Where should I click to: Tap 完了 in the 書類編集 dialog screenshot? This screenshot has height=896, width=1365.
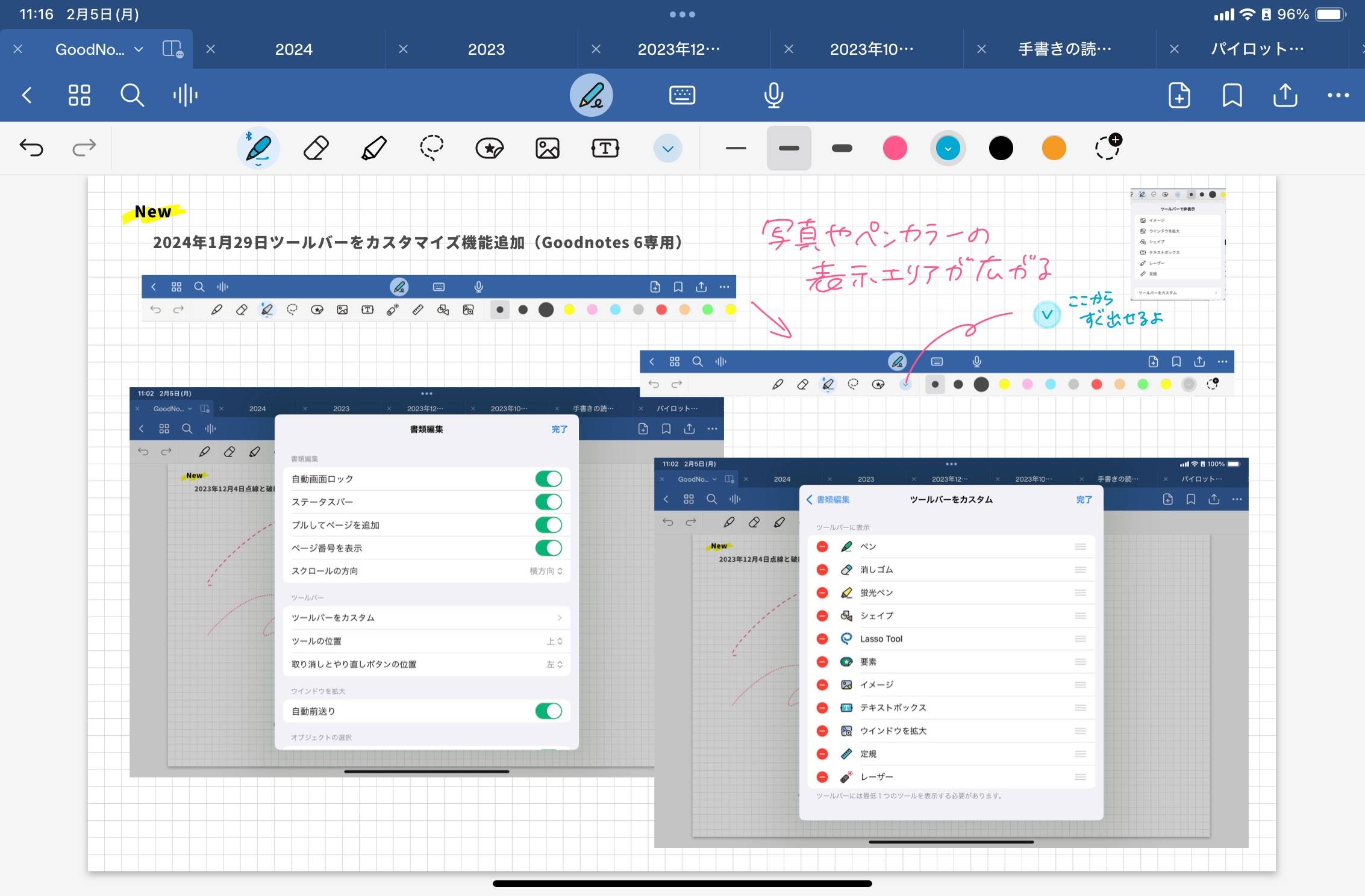click(559, 429)
